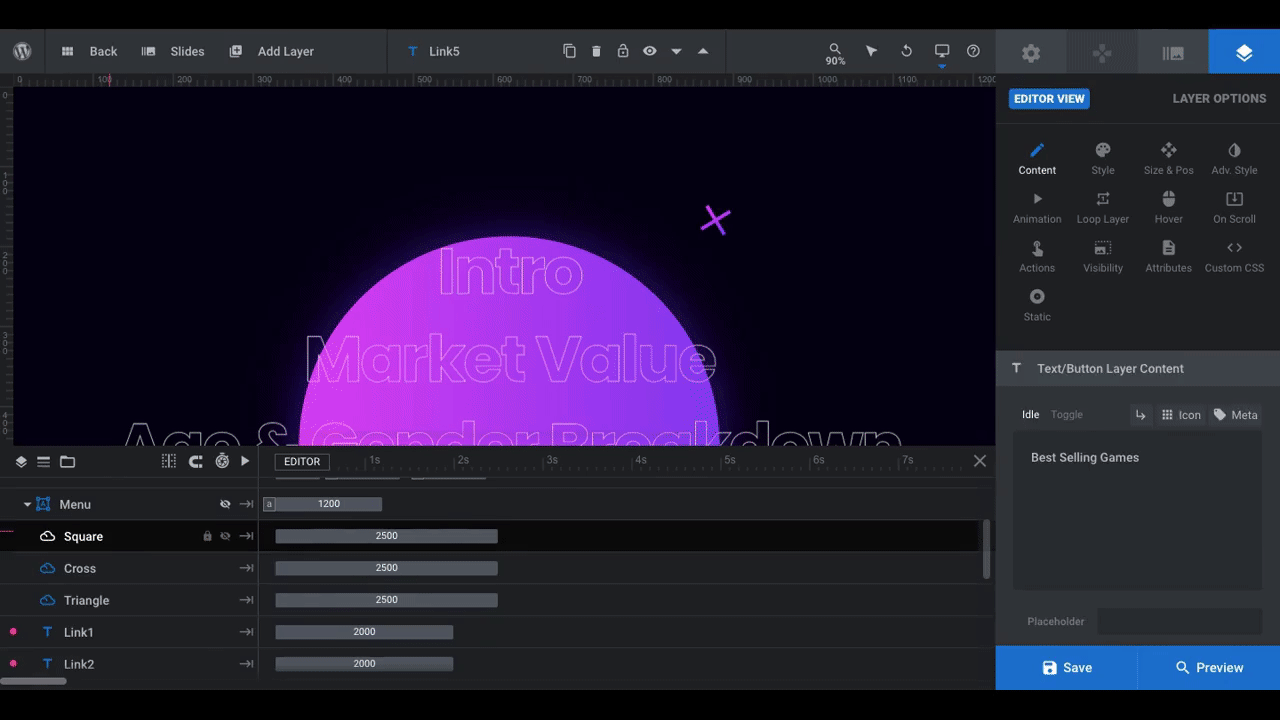Collapse the Menu group layer

(27, 504)
